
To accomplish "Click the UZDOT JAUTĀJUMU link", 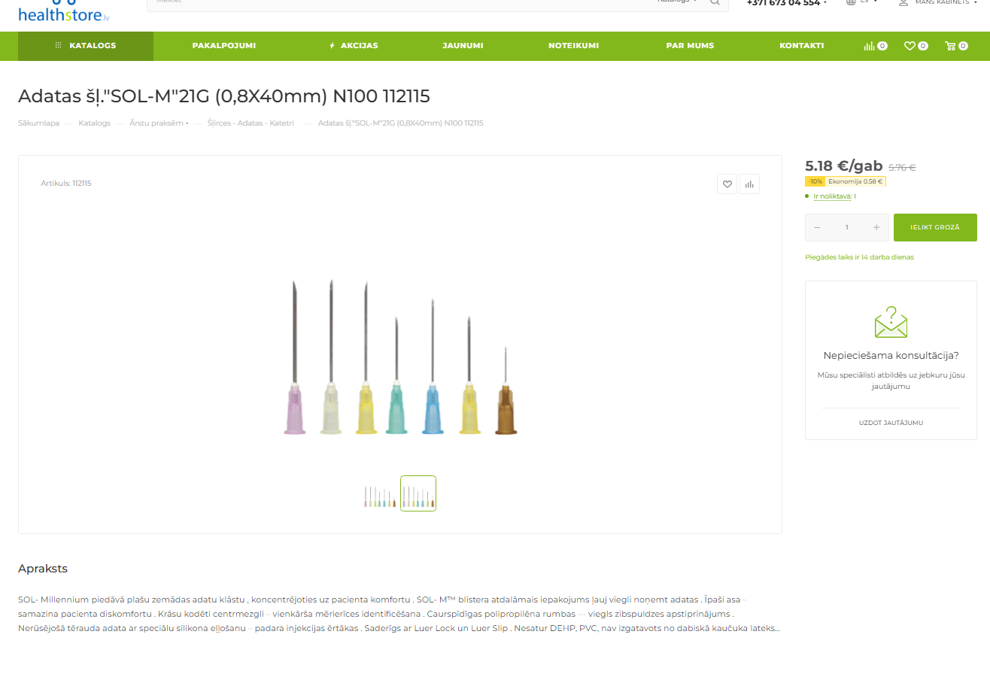I will (x=891, y=422).
